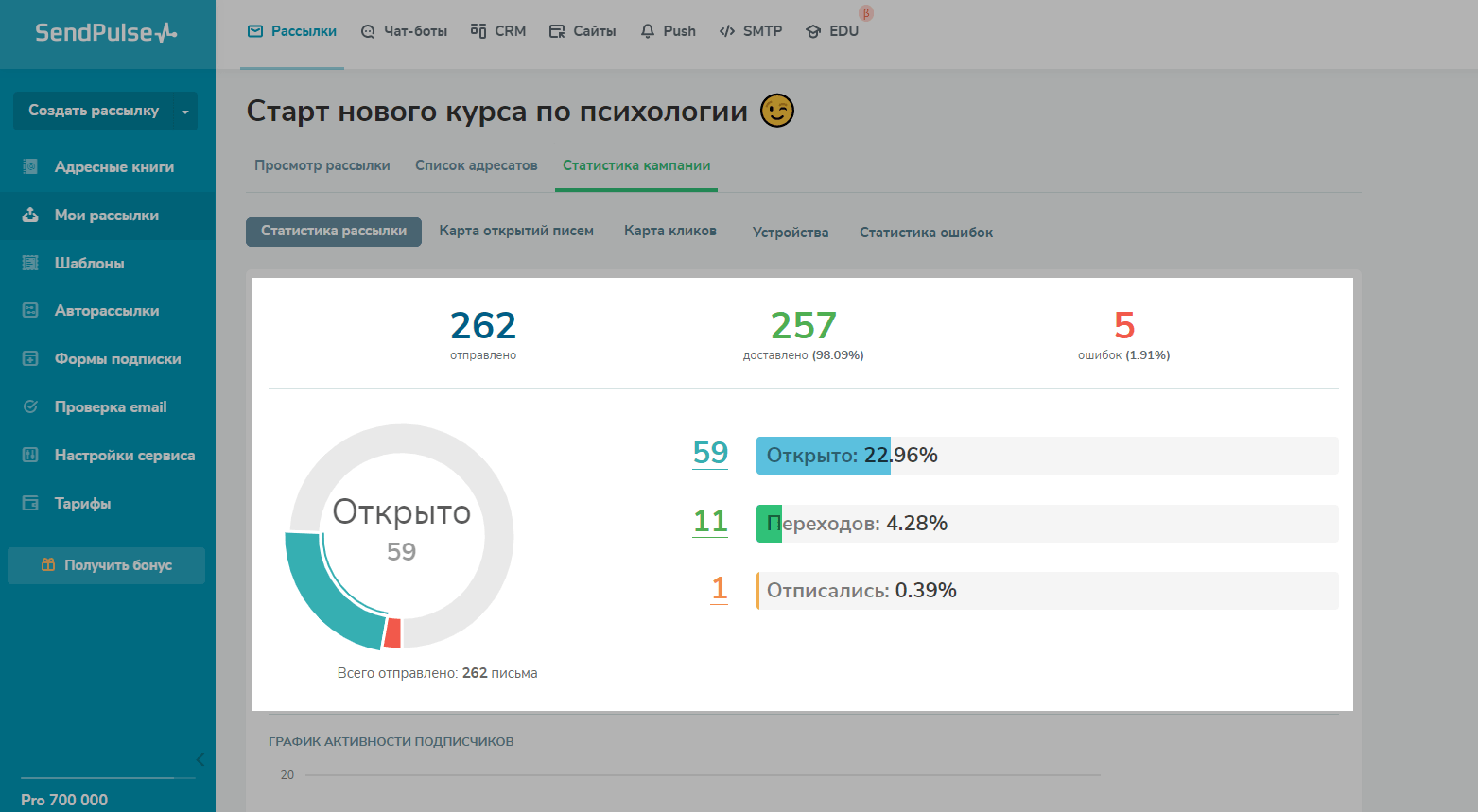
Task: Click the Тарифы wallet icon
Action: tap(30, 504)
